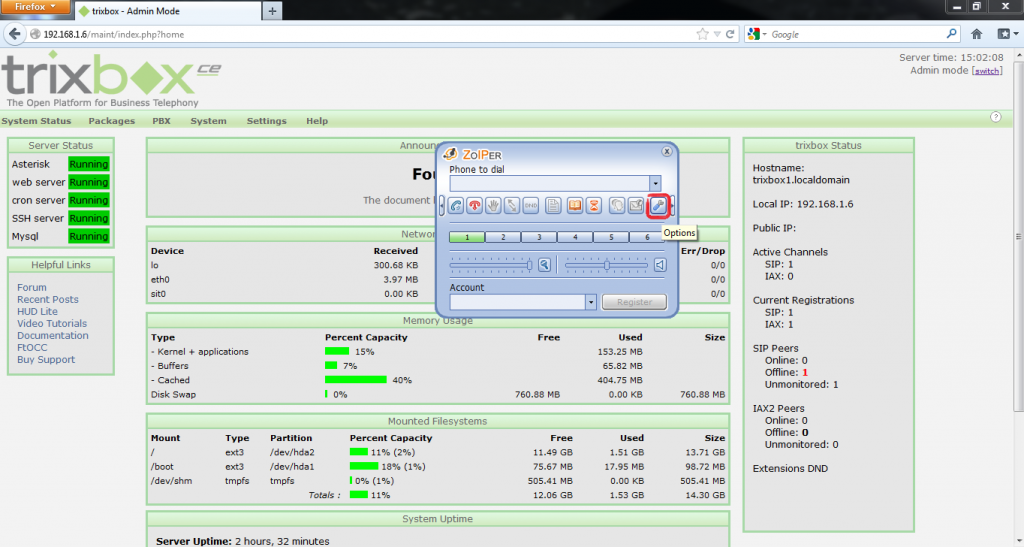Open the Recent Posts link
The width and height of the screenshot is (1024, 547).
48,300
